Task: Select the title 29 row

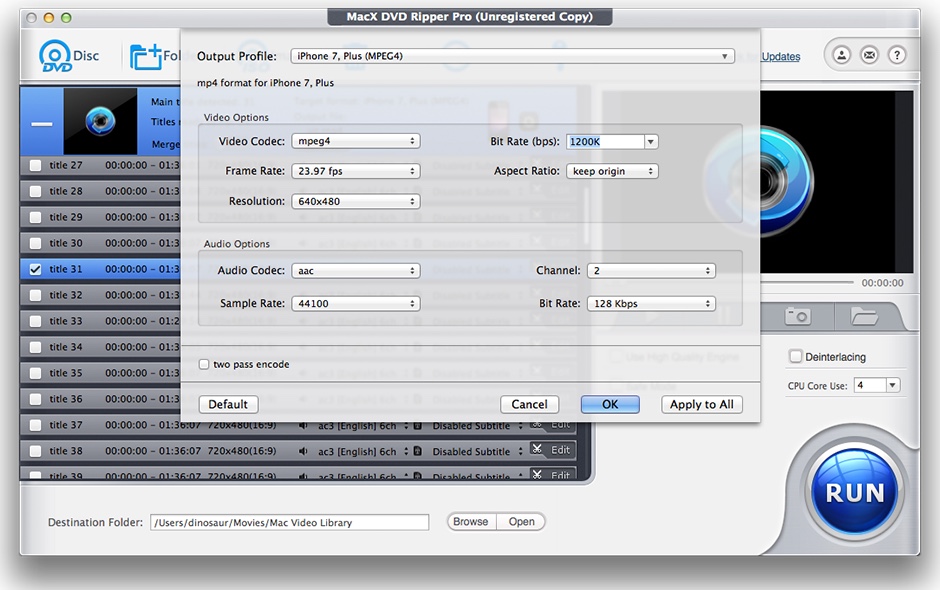Action: pos(101,217)
